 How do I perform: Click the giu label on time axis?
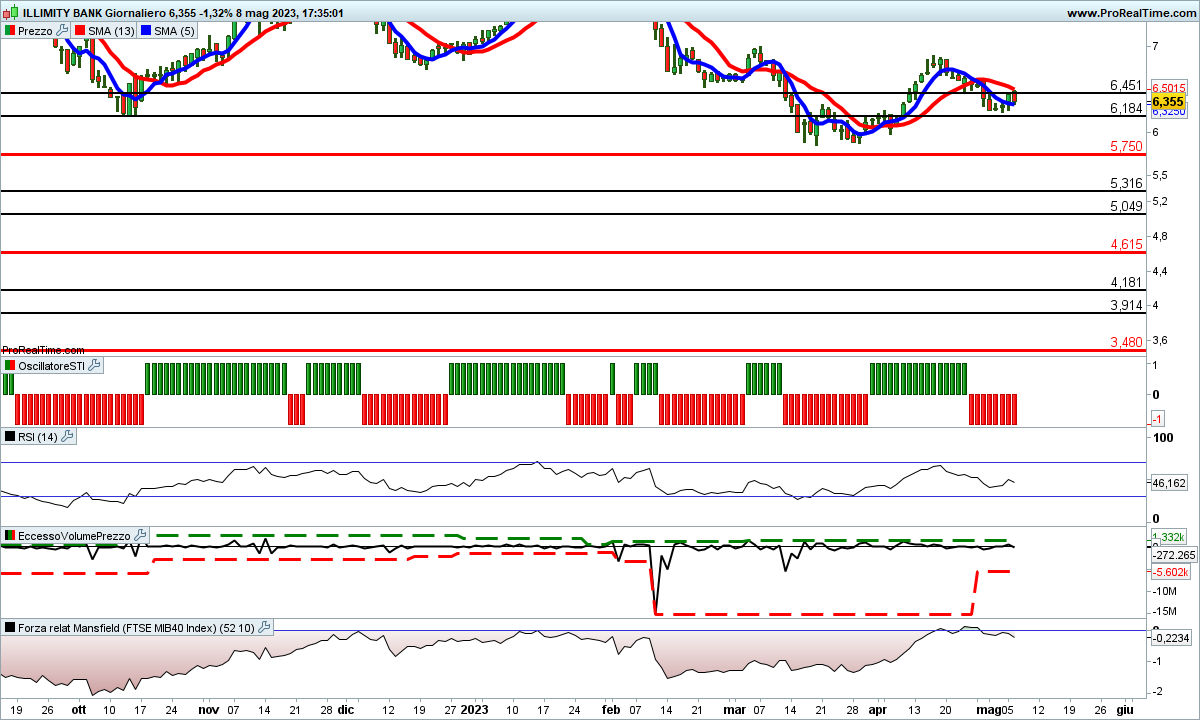(1124, 708)
